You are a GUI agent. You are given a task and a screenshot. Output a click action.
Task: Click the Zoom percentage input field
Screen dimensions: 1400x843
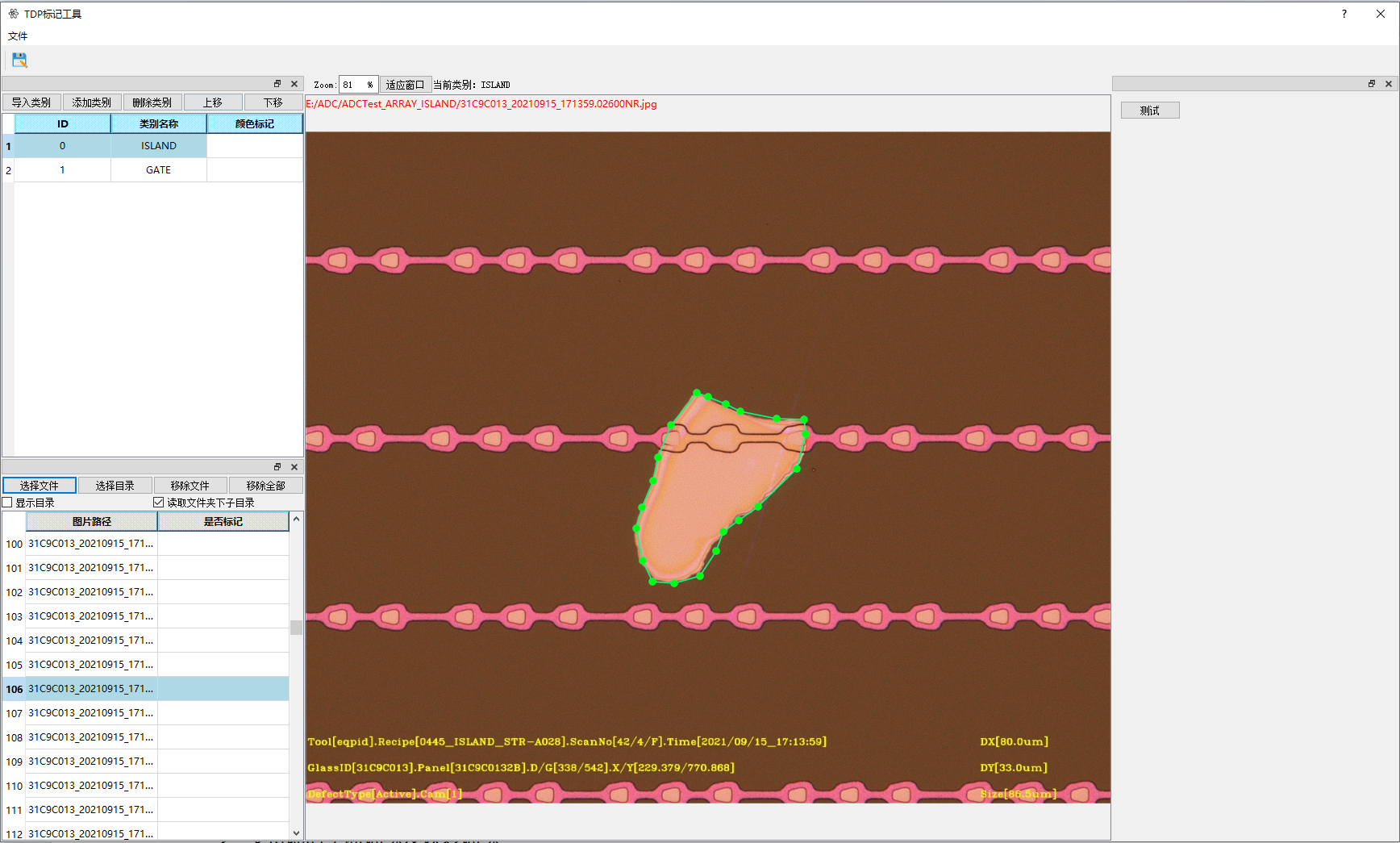pyautogui.click(x=358, y=84)
